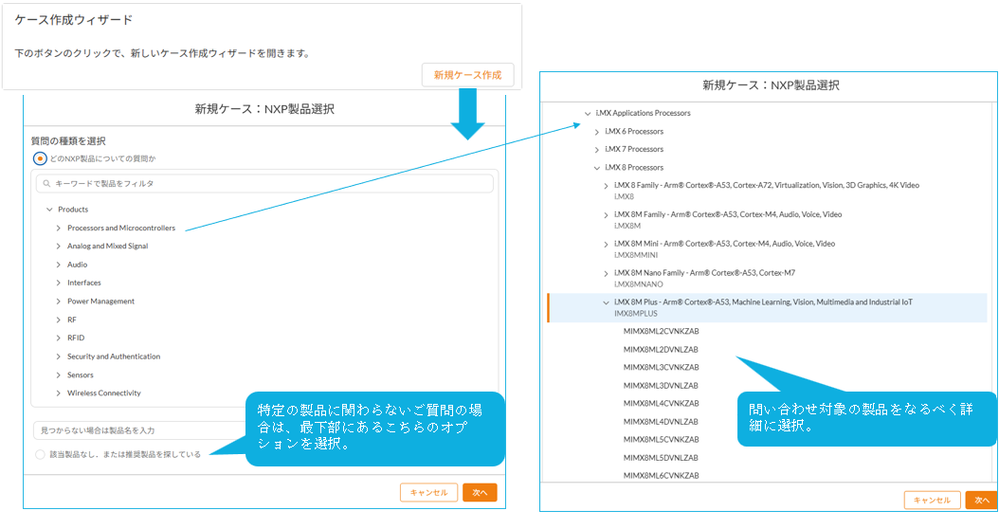Select part MIMX8ML3CVNKZAB
Viewport: 999px width, 513px height.
pos(661,368)
